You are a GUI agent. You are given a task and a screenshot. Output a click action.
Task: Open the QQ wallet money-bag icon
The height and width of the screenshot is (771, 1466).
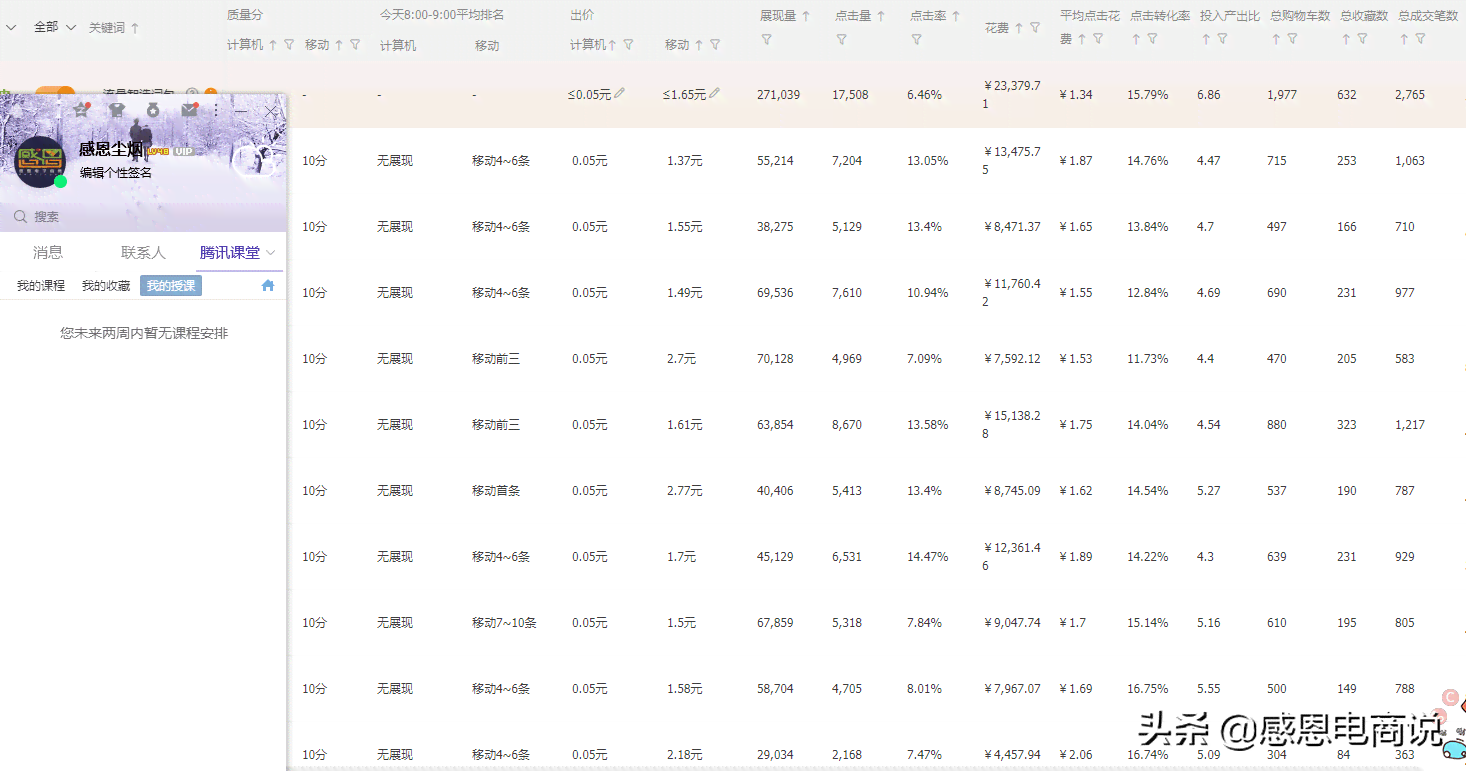click(x=153, y=110)
